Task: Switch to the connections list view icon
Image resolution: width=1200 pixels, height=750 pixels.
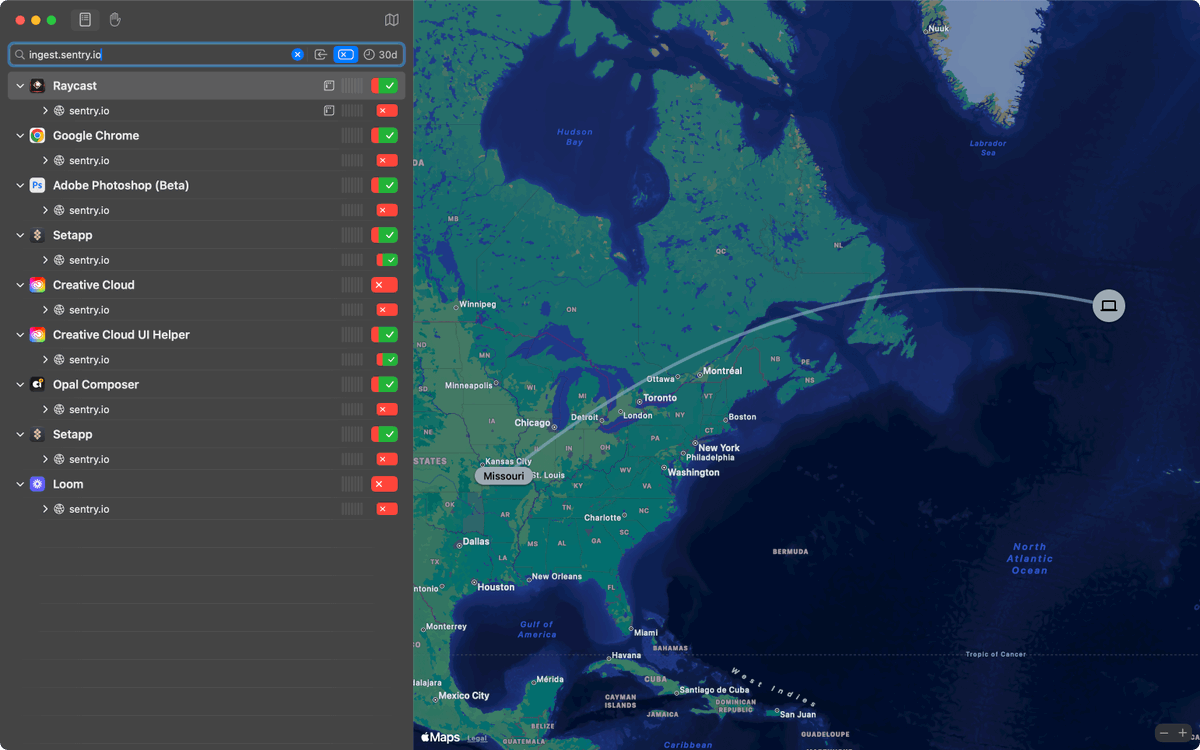Action: tap(85, 20)
